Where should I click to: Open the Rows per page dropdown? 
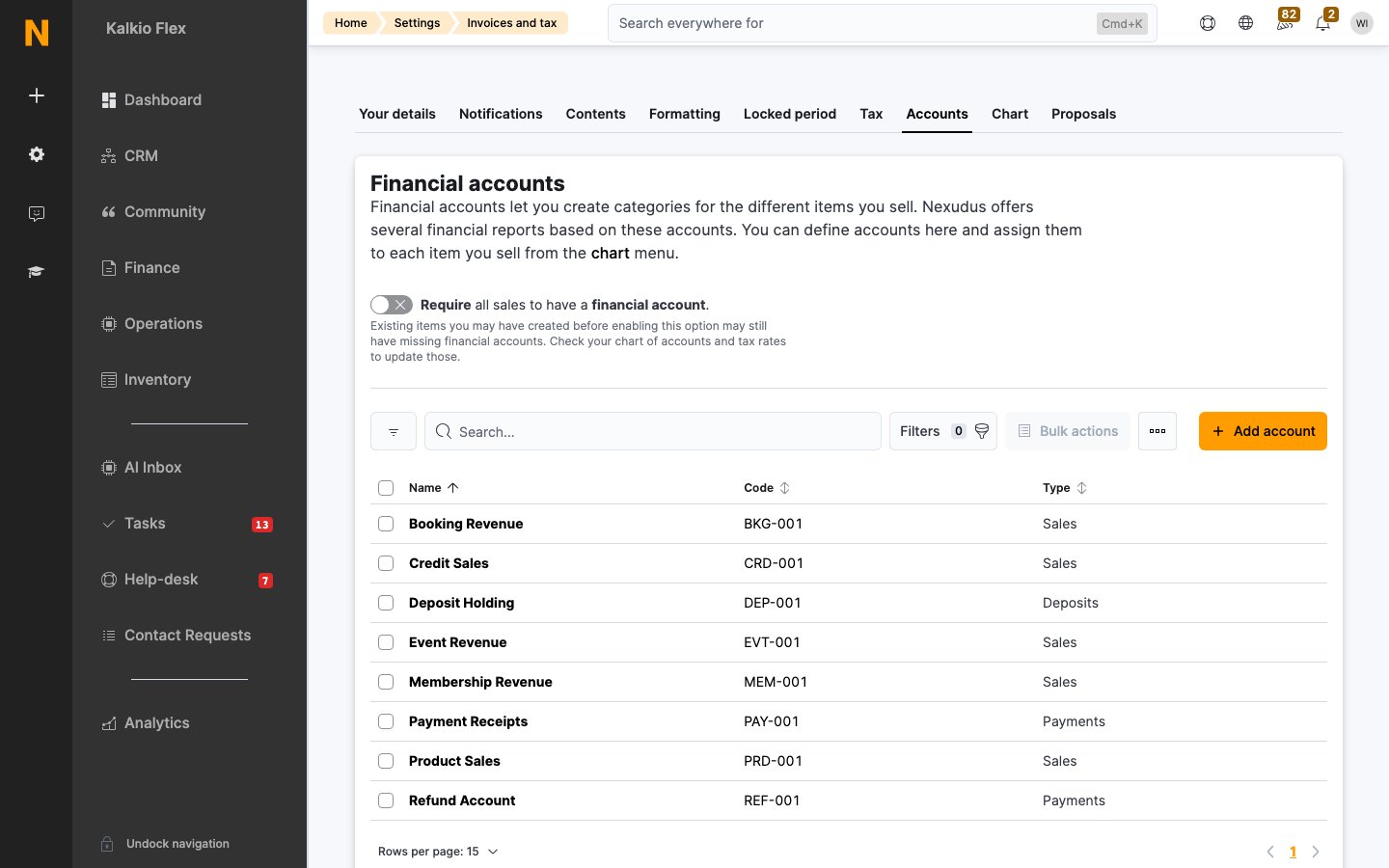click(x=439, y=852)
